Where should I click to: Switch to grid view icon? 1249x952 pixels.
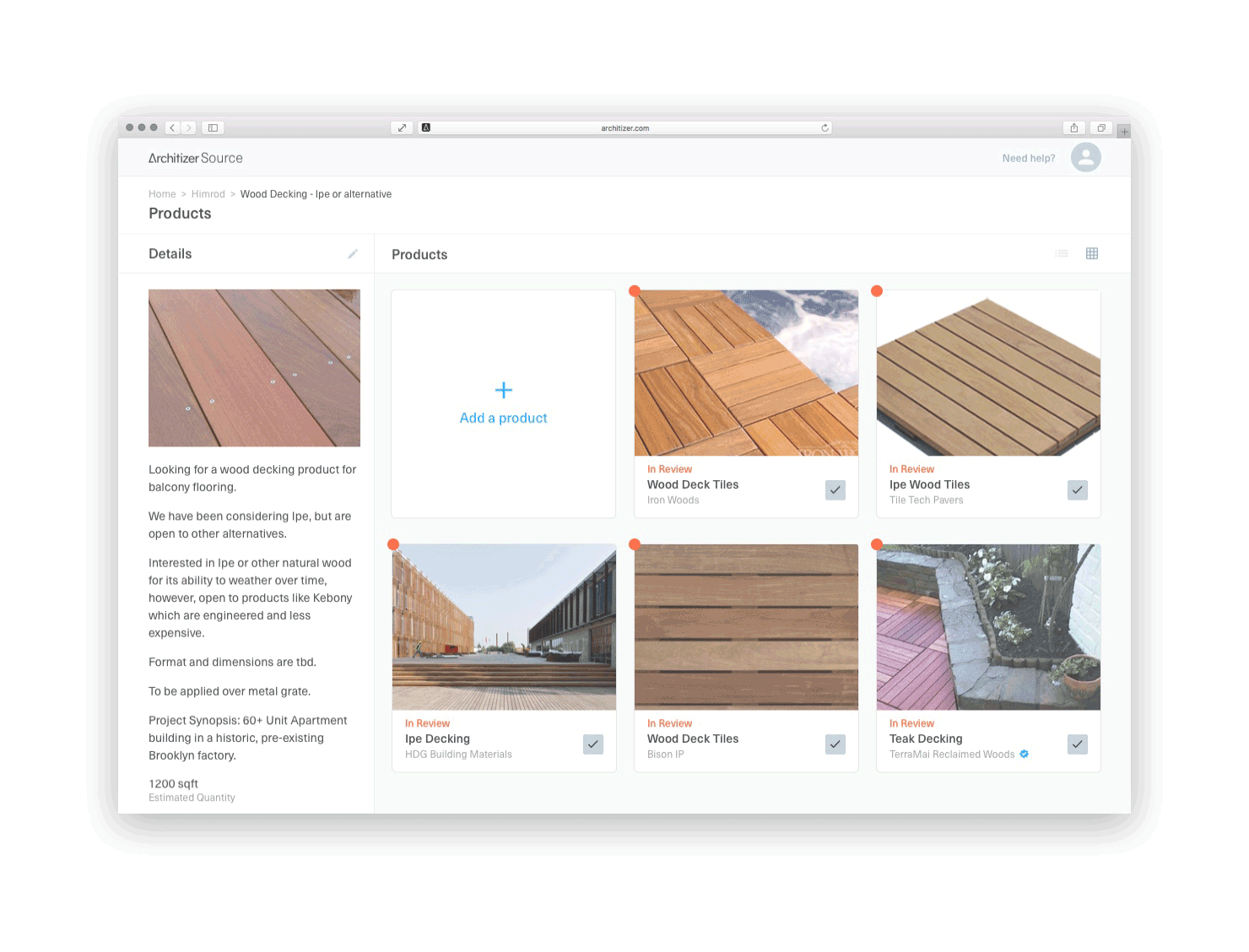coord(1092,253)
